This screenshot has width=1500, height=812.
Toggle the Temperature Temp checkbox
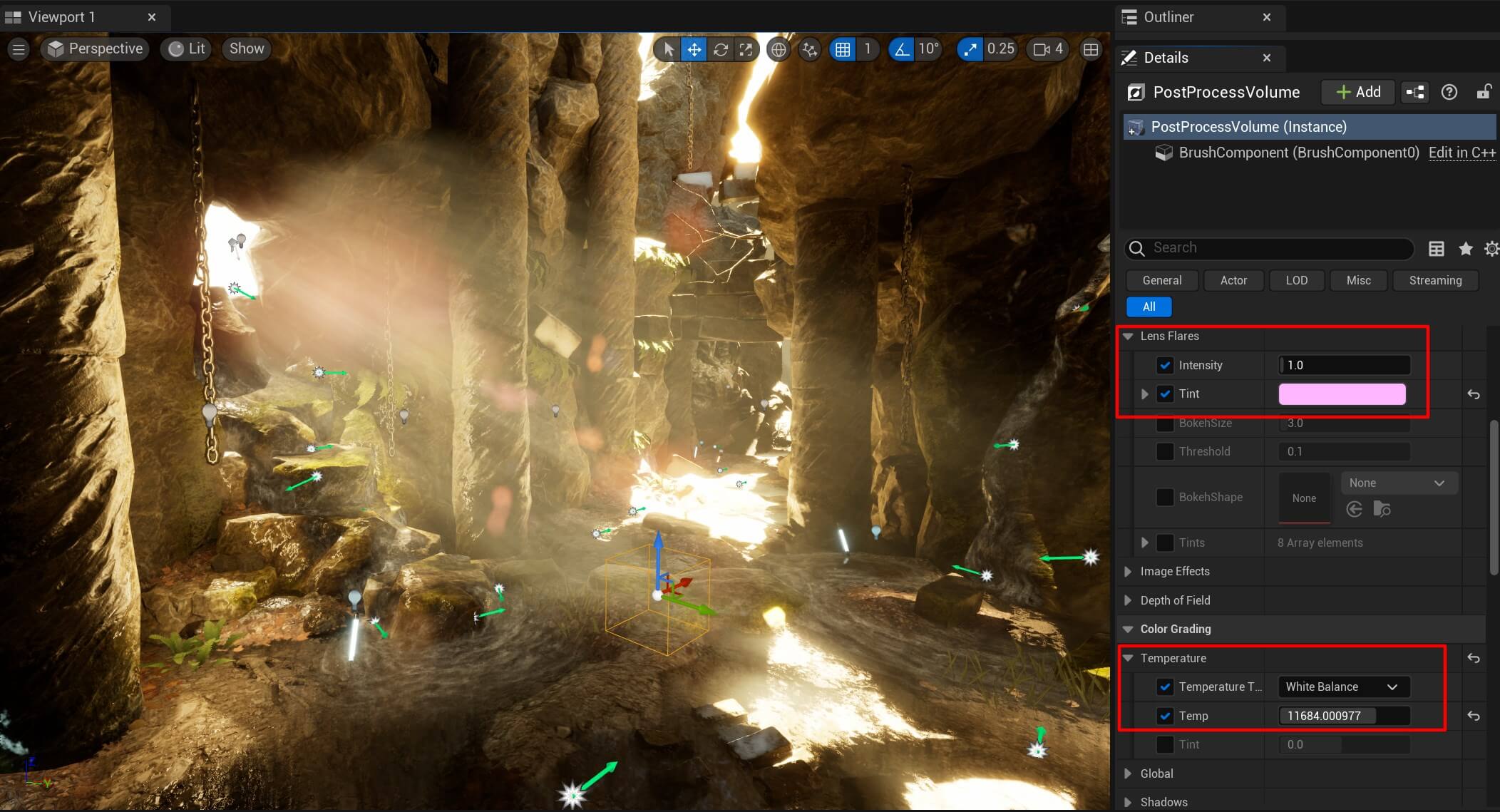pos(1164,715)
